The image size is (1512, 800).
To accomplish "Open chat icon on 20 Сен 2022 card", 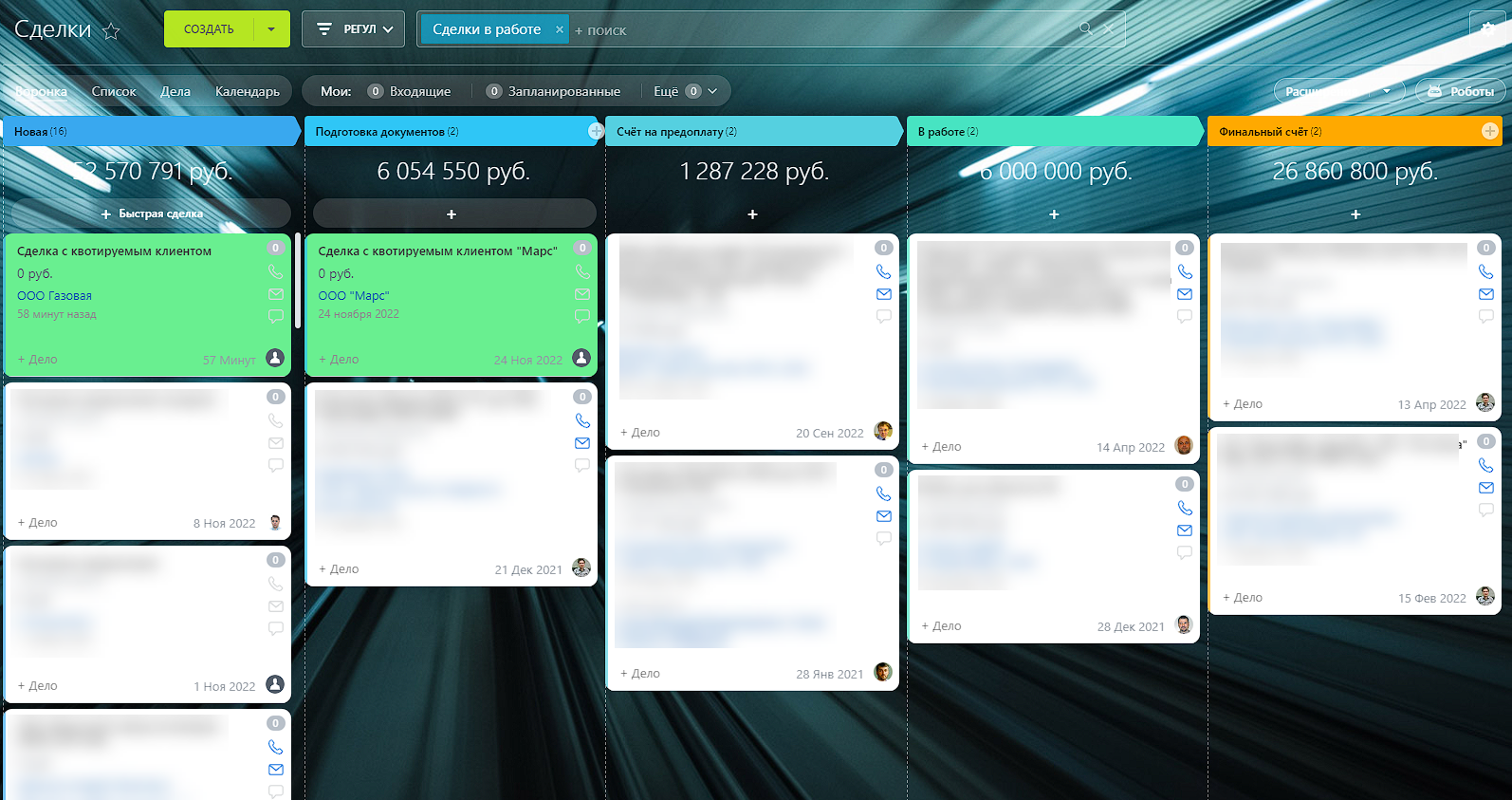I will [883, 316].
